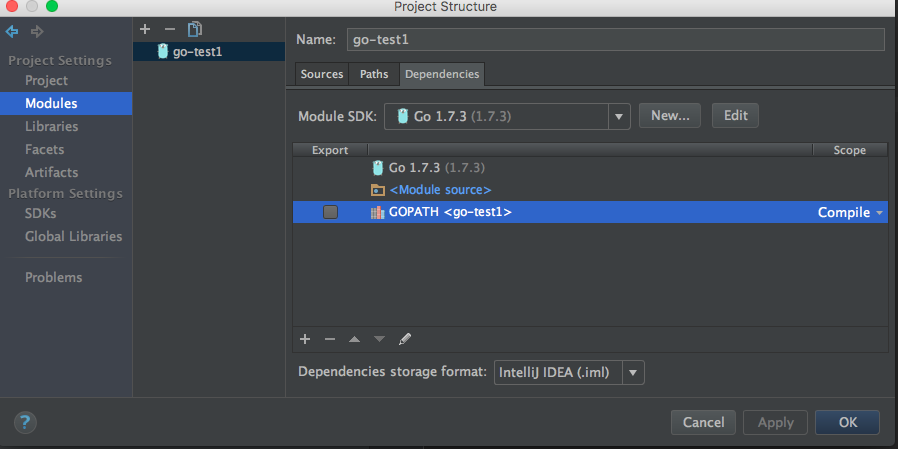This screenshot has width=898, height=449.
Task: Remove selected module with minus icon
Action: (x=170, y=29)
